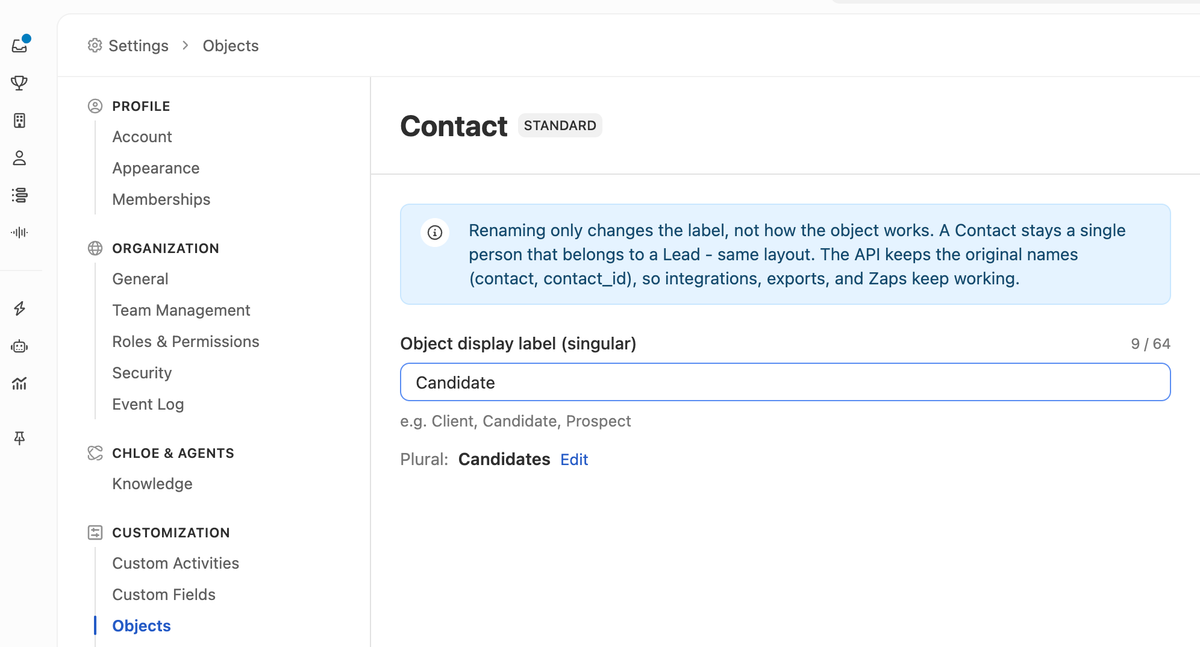Screen dimensions: 1200x647
Task: Open Roles & Permissions page
Action: pyautogui.click(x=186, y=341)
